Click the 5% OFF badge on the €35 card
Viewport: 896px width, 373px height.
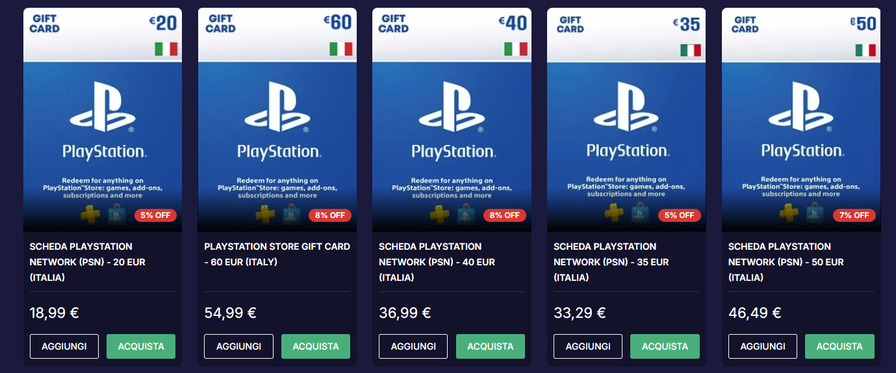[x=679, y=215]
